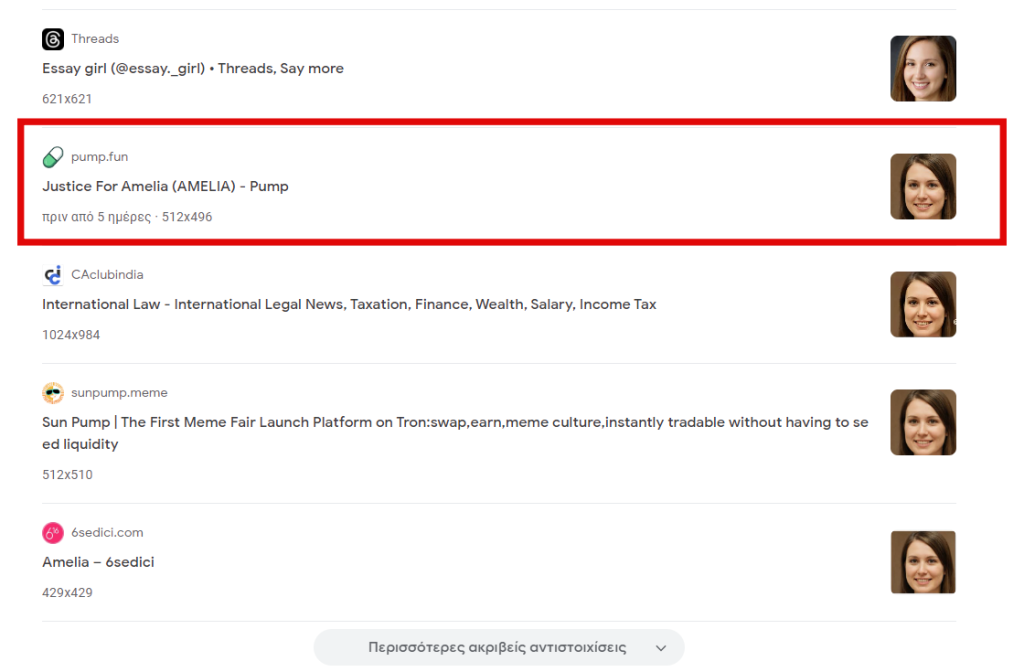Open the International Law CAclubindia result
Screen dimensions: 1024x672
tap(349, 304)
